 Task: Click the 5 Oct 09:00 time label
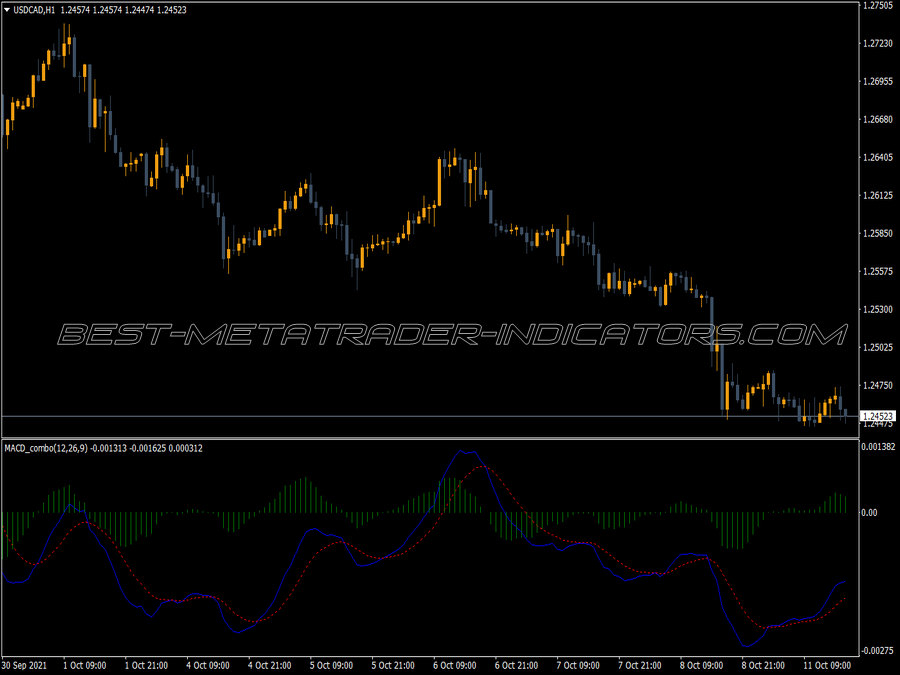[x=331, y=665]
